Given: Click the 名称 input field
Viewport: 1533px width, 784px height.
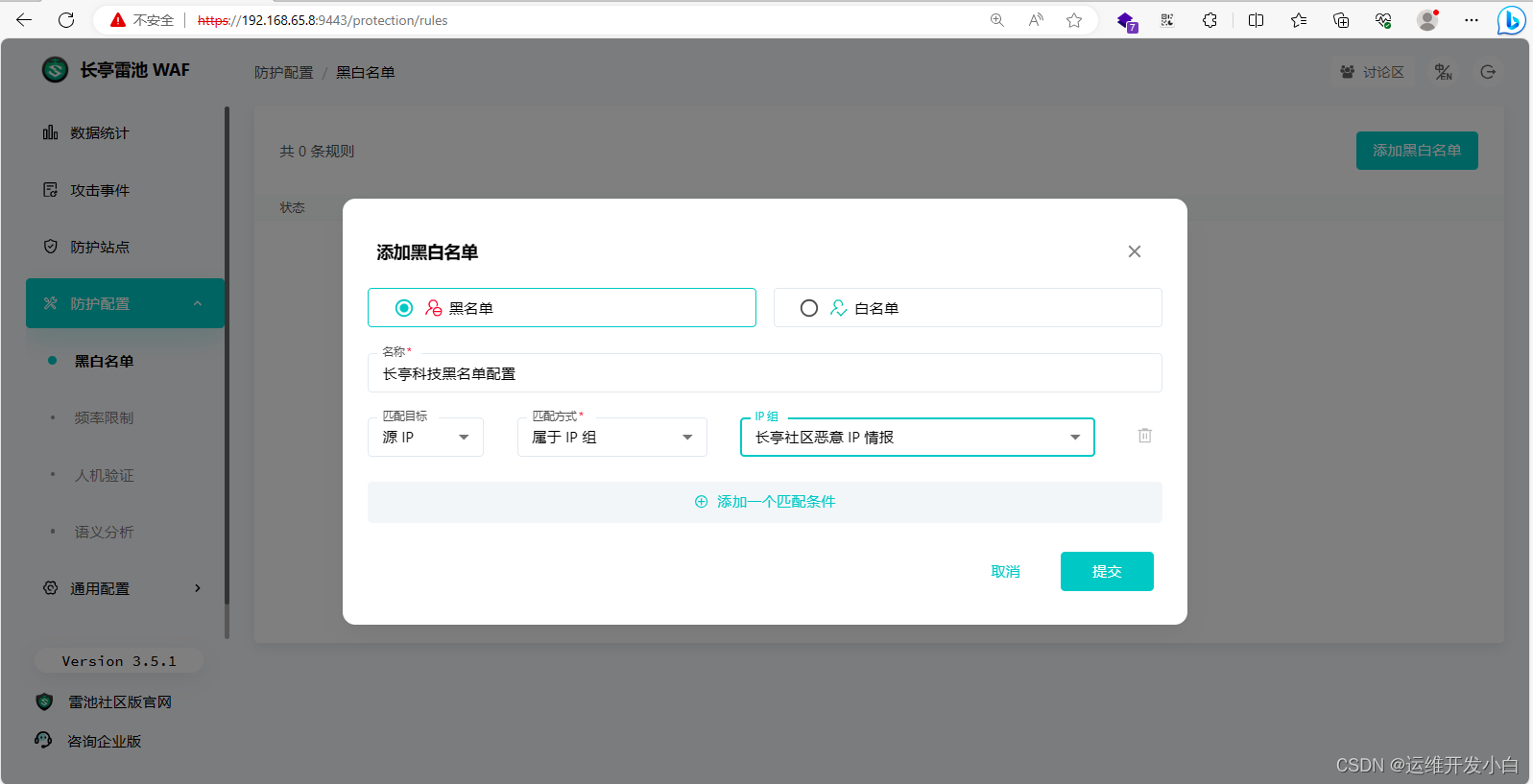Looking at the screenshot, I should 765,373.
